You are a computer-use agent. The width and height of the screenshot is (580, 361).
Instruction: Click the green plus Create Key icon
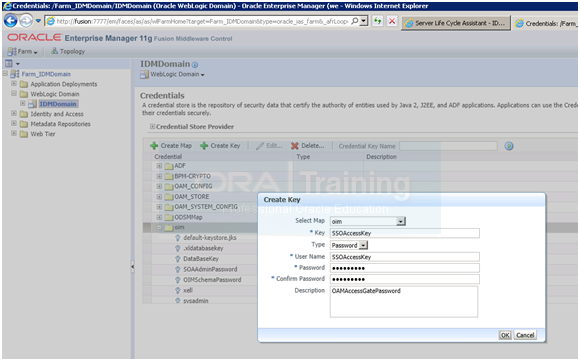click(x=204, y=146)
